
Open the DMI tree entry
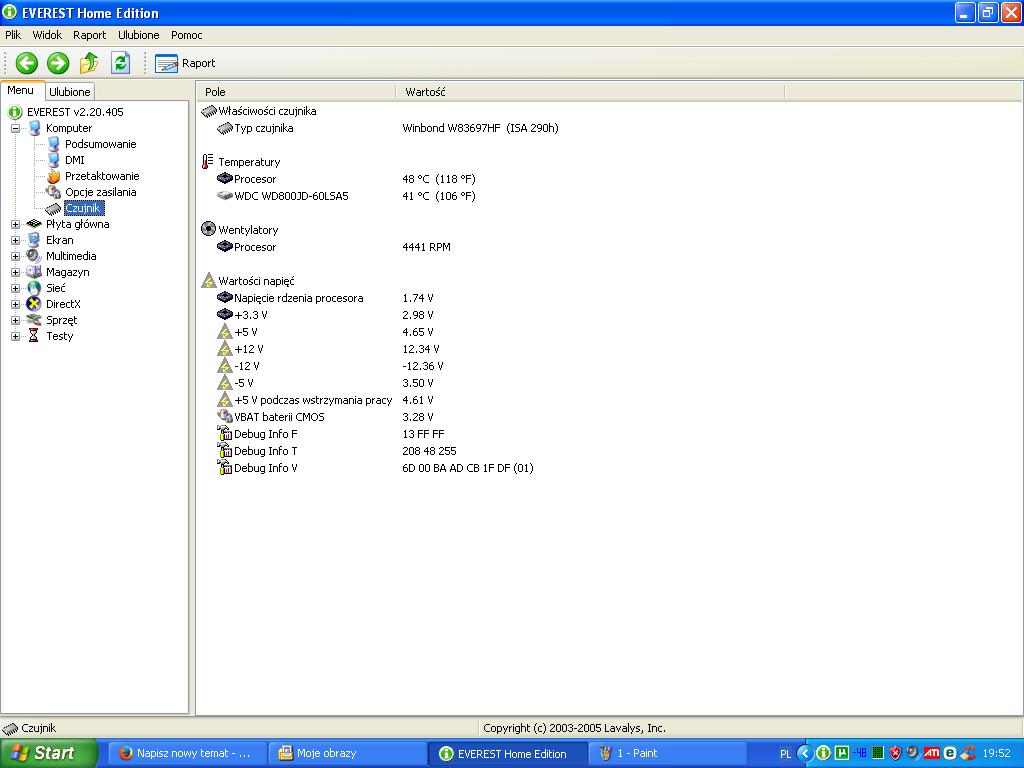[74, 160]
